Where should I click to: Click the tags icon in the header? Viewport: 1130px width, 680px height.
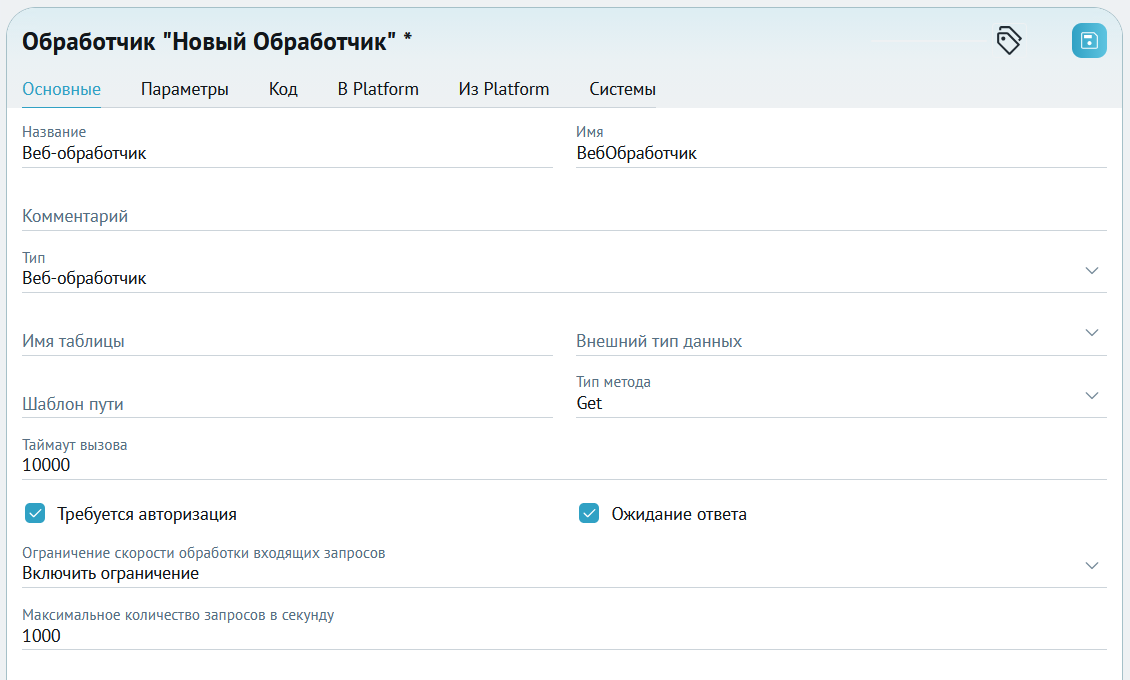pyautogui.click(x=1008, y=40)
